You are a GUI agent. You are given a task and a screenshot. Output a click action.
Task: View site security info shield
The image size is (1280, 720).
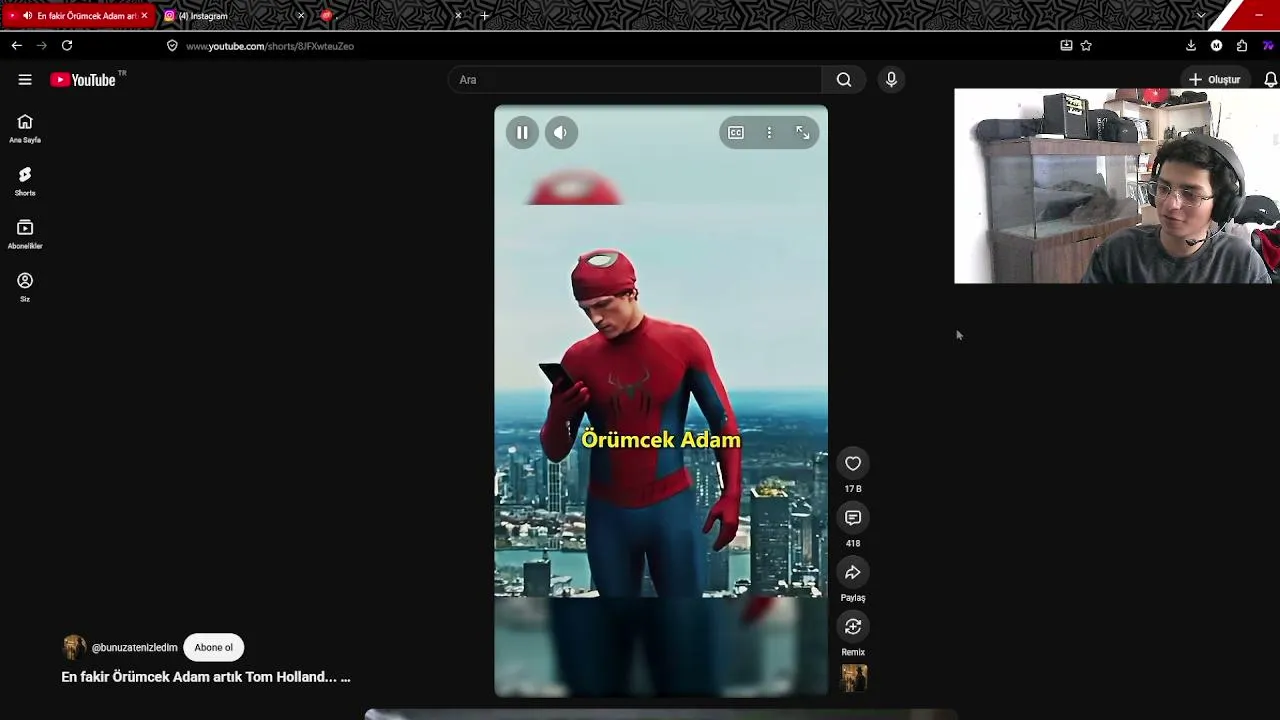point(172,46)
